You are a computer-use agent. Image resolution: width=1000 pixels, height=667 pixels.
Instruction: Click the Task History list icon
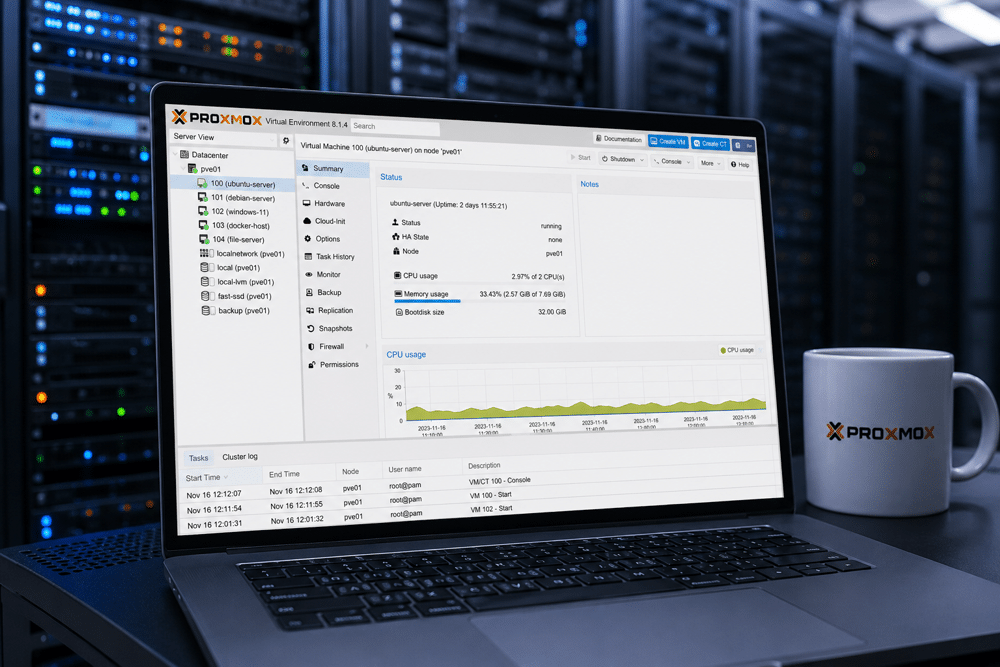(308, 256)
